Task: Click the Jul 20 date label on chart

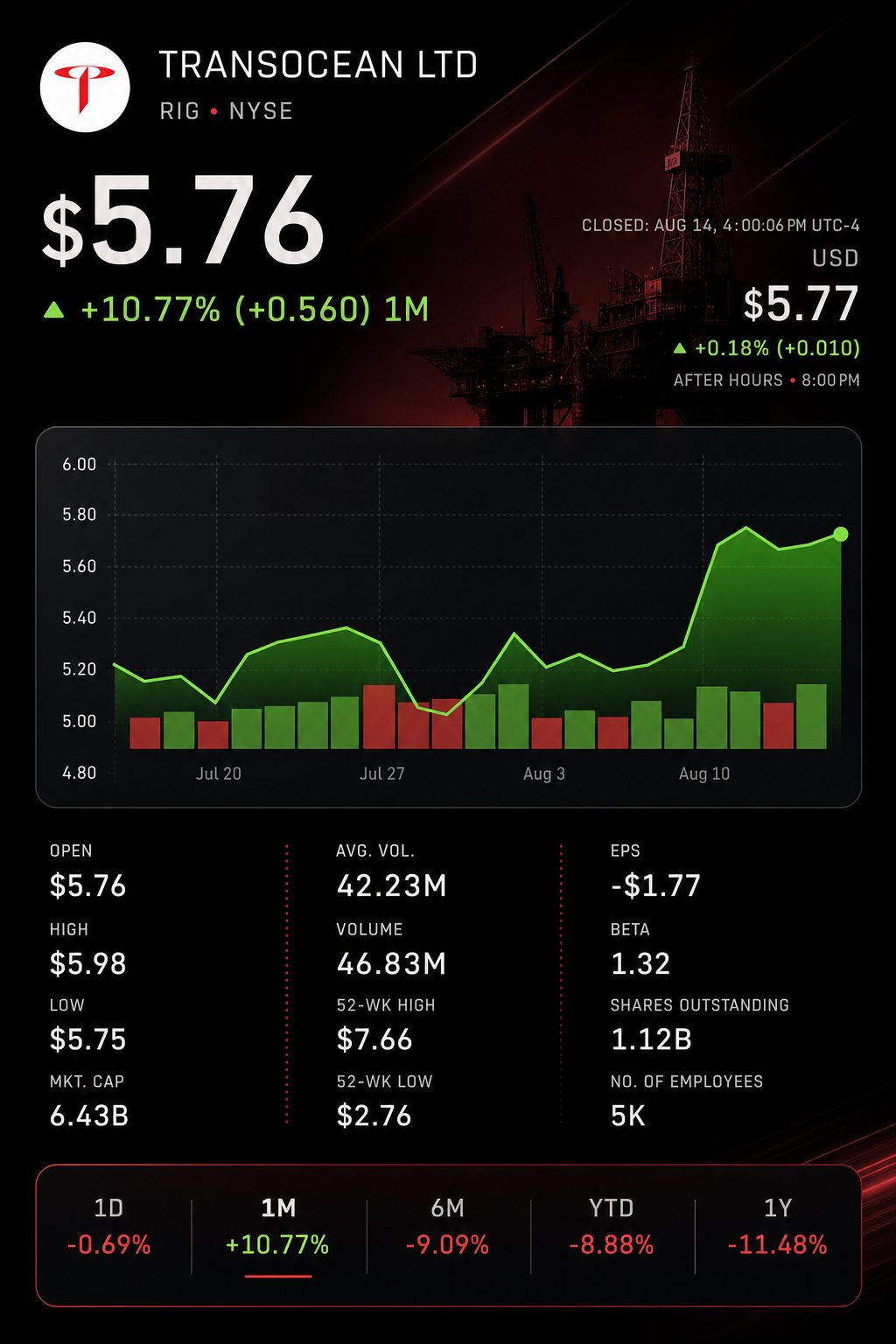Action: pyautogui.click(x=219, y=773)
